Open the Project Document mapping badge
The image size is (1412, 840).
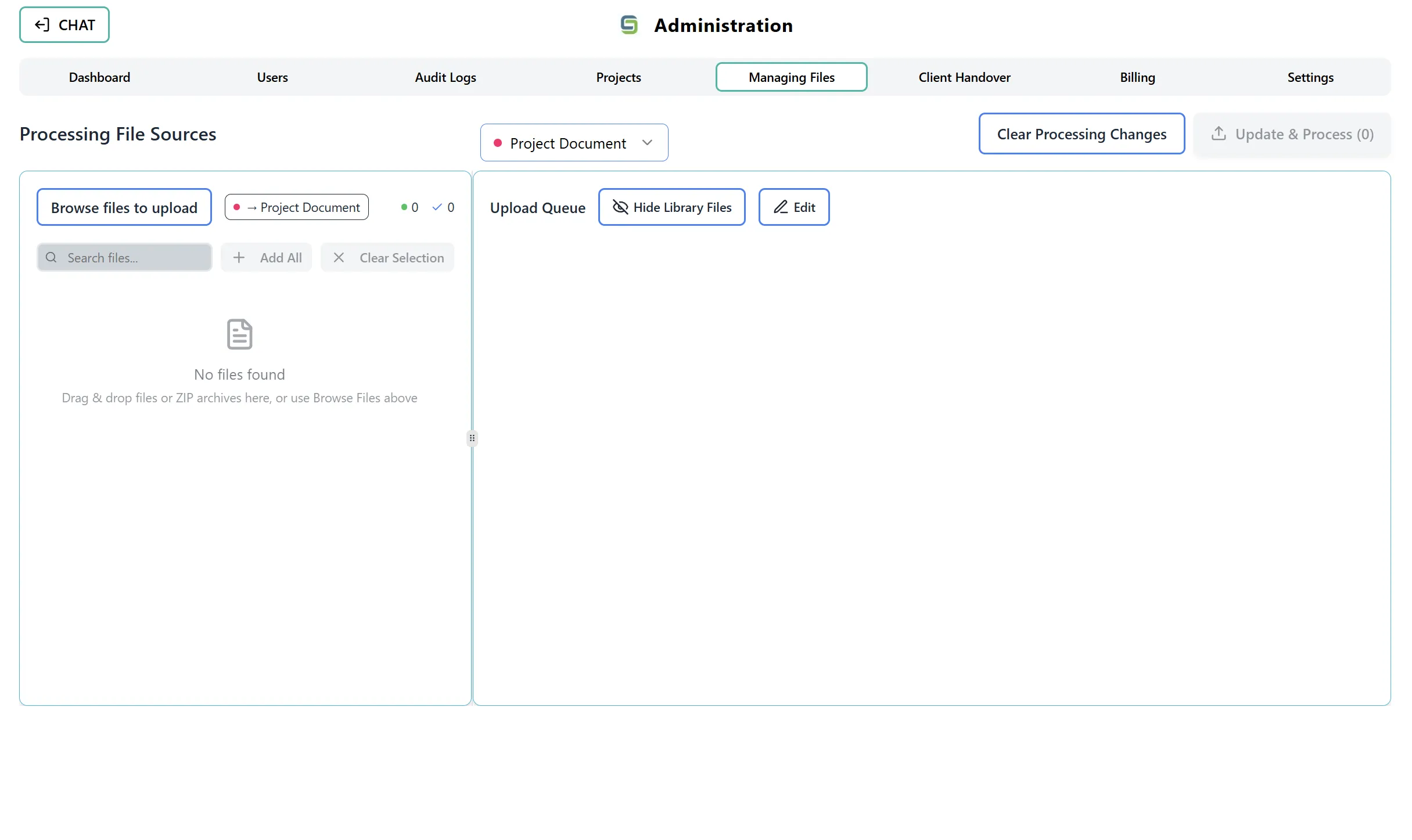pos(296,207)
